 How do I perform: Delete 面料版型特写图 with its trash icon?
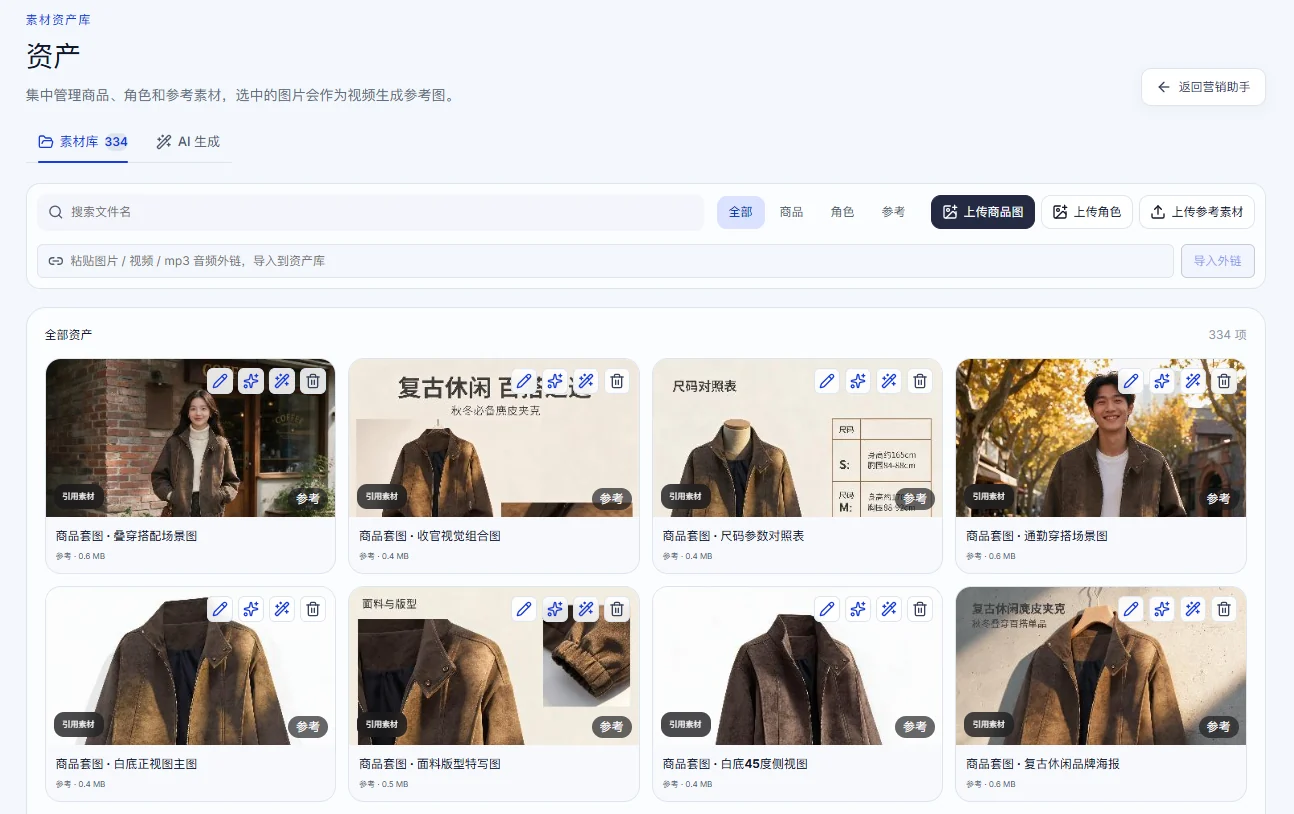(617, 609)
